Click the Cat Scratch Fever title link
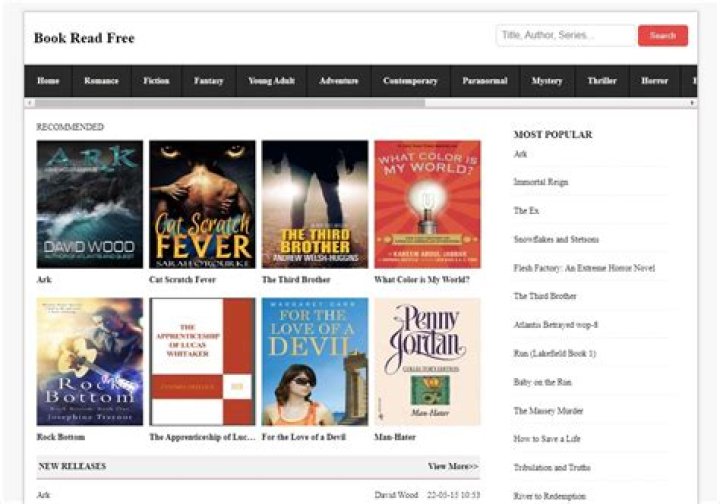This screenshot has height=504, width=720. pyautogui.click(x=182, y=280)
